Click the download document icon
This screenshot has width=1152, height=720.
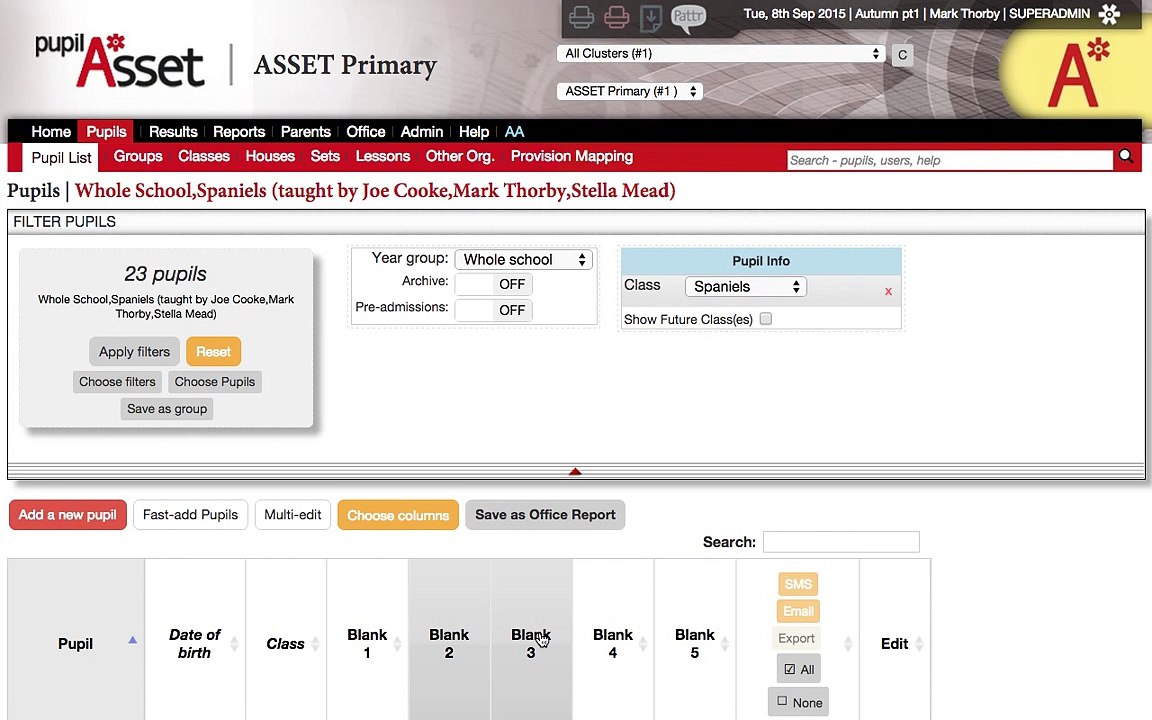[x=650, y=18]
